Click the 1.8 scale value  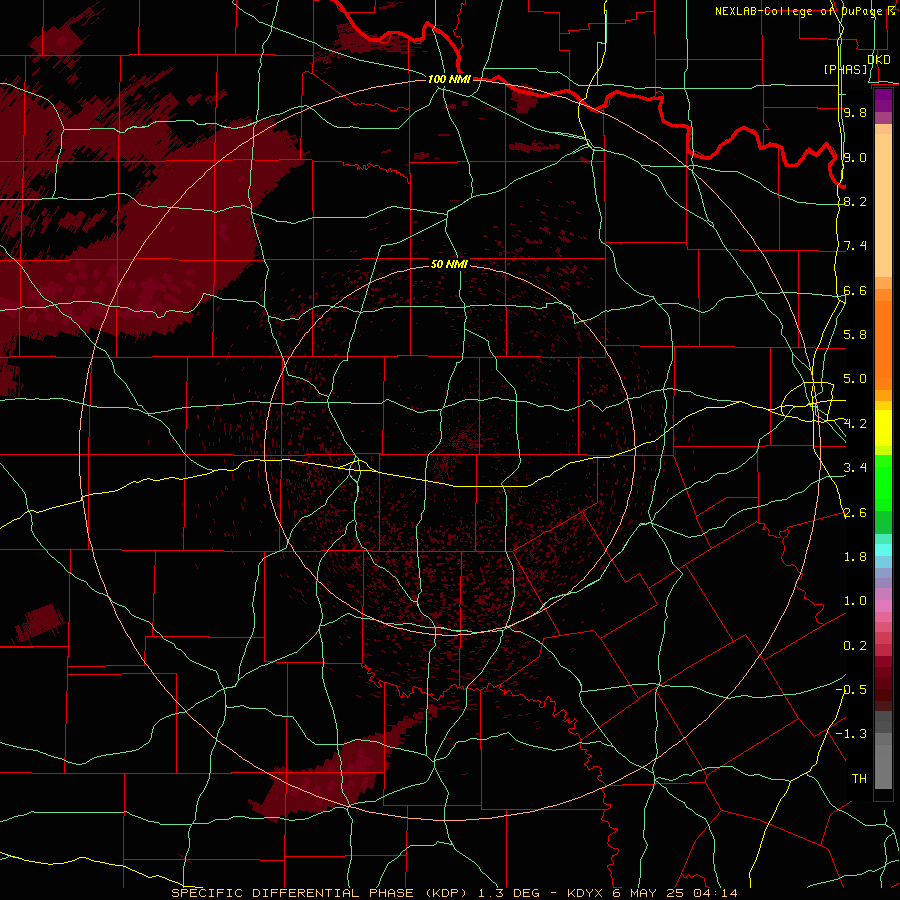(855, 557)
